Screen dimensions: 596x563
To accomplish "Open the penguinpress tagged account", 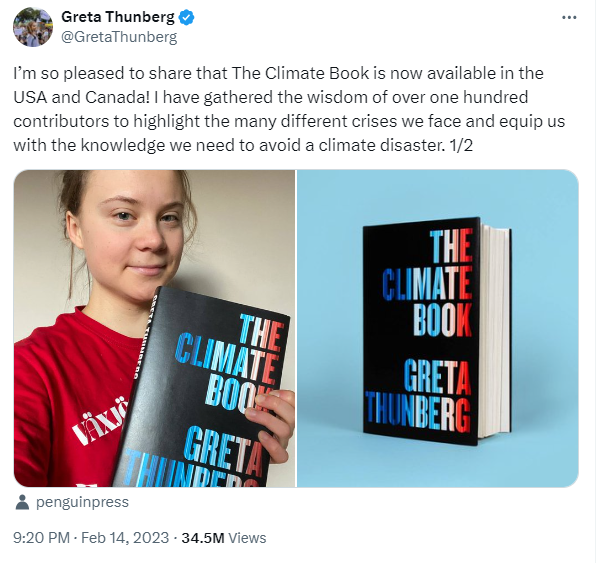I will (x=82, y=502).
